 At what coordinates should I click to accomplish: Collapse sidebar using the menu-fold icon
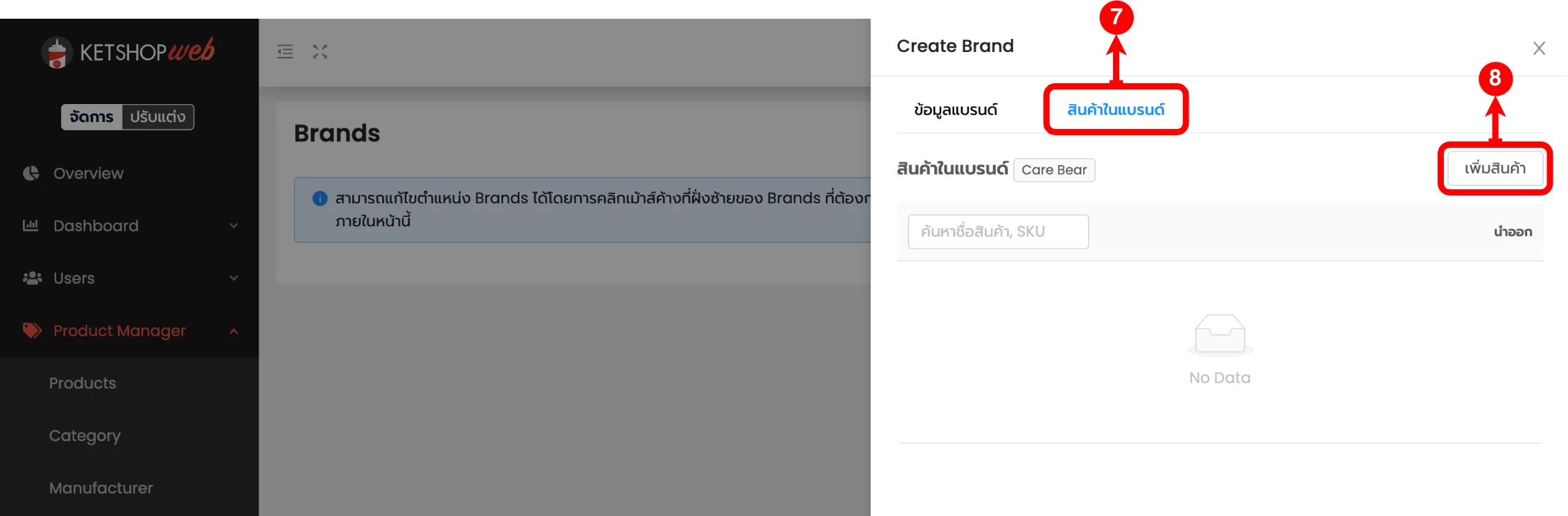tap(285, 52)
